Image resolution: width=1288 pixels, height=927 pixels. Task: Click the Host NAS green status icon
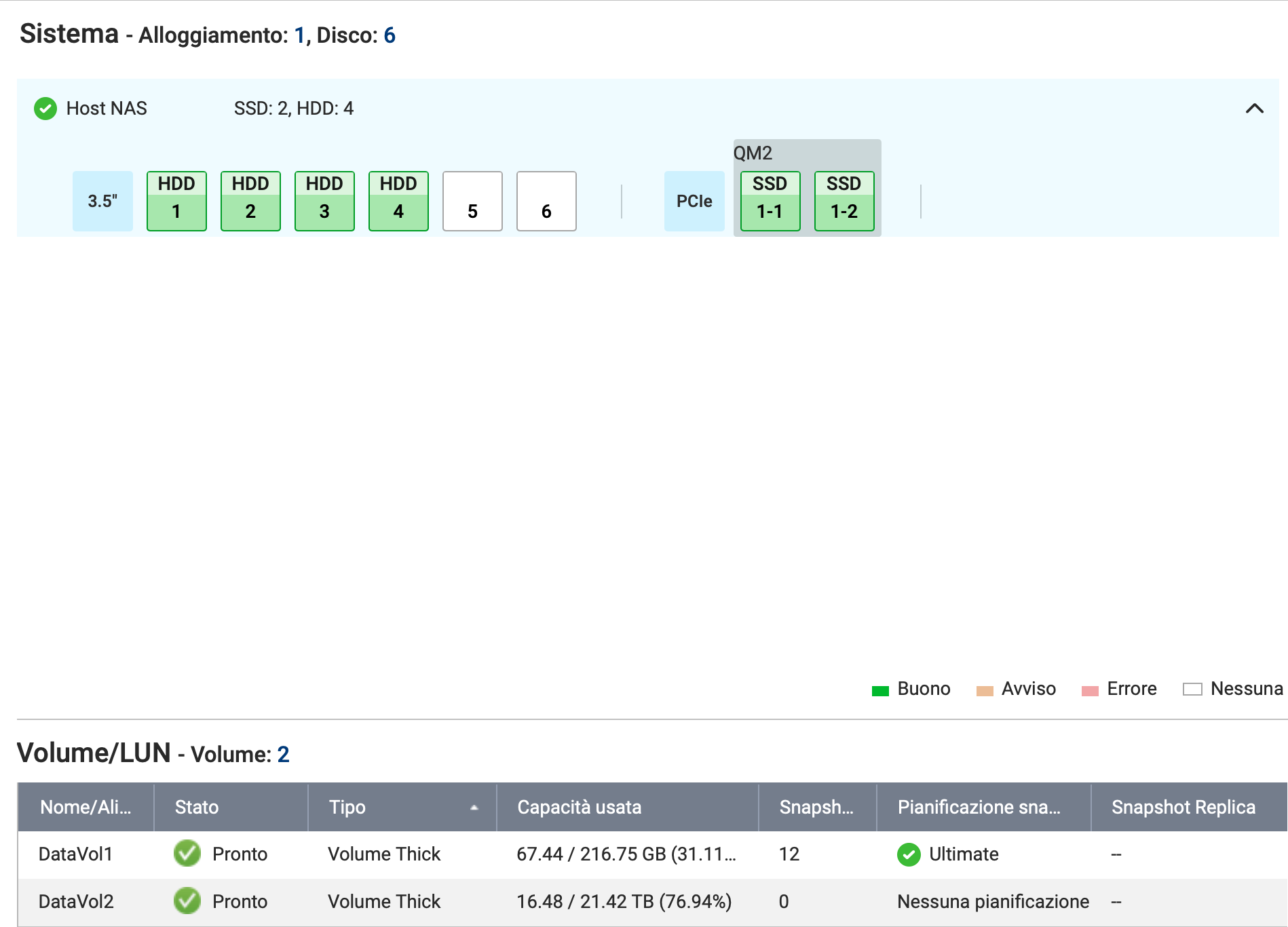pyautogui.click(x=45, y=109)
